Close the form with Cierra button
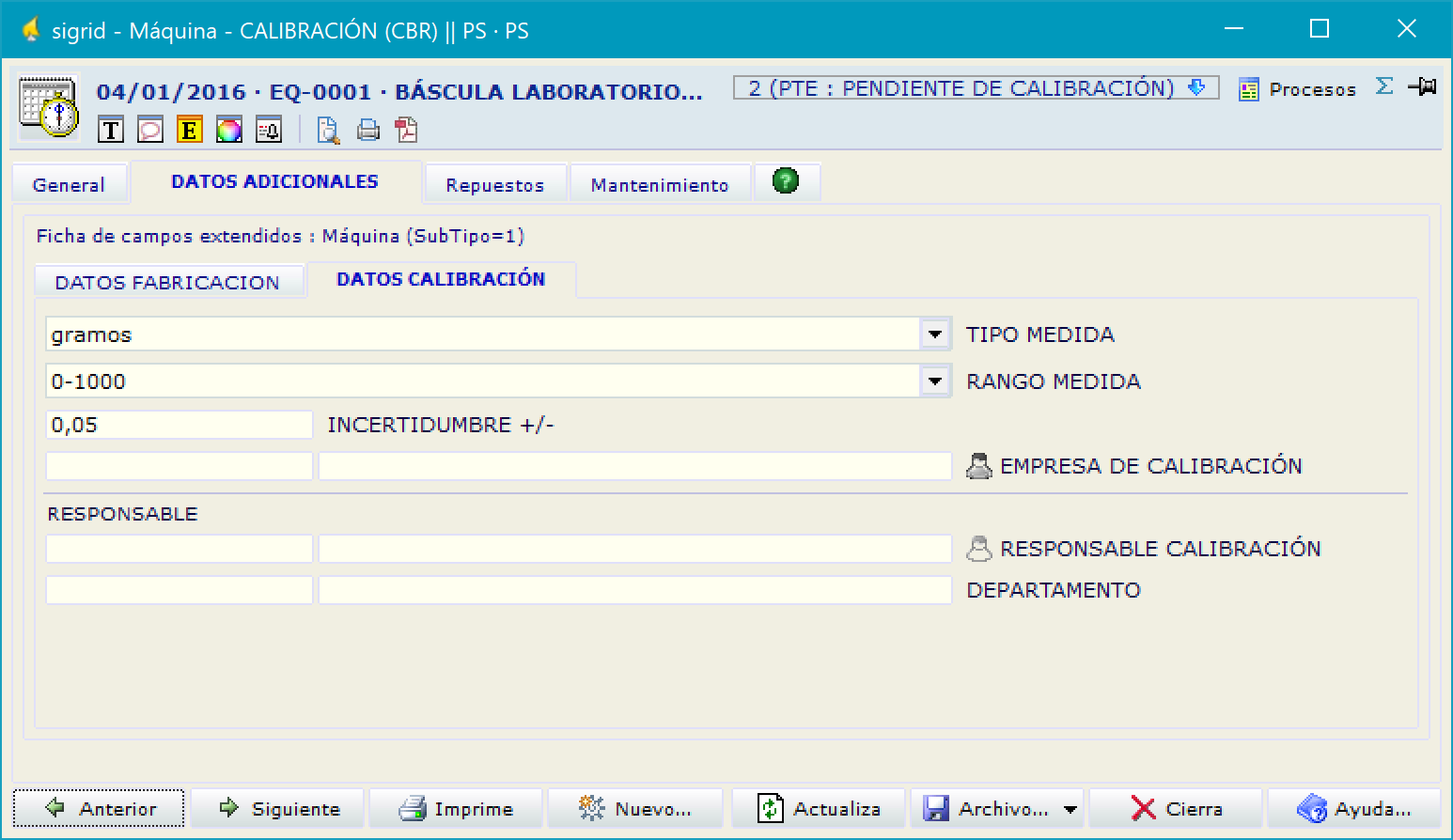 point(1176,808)
